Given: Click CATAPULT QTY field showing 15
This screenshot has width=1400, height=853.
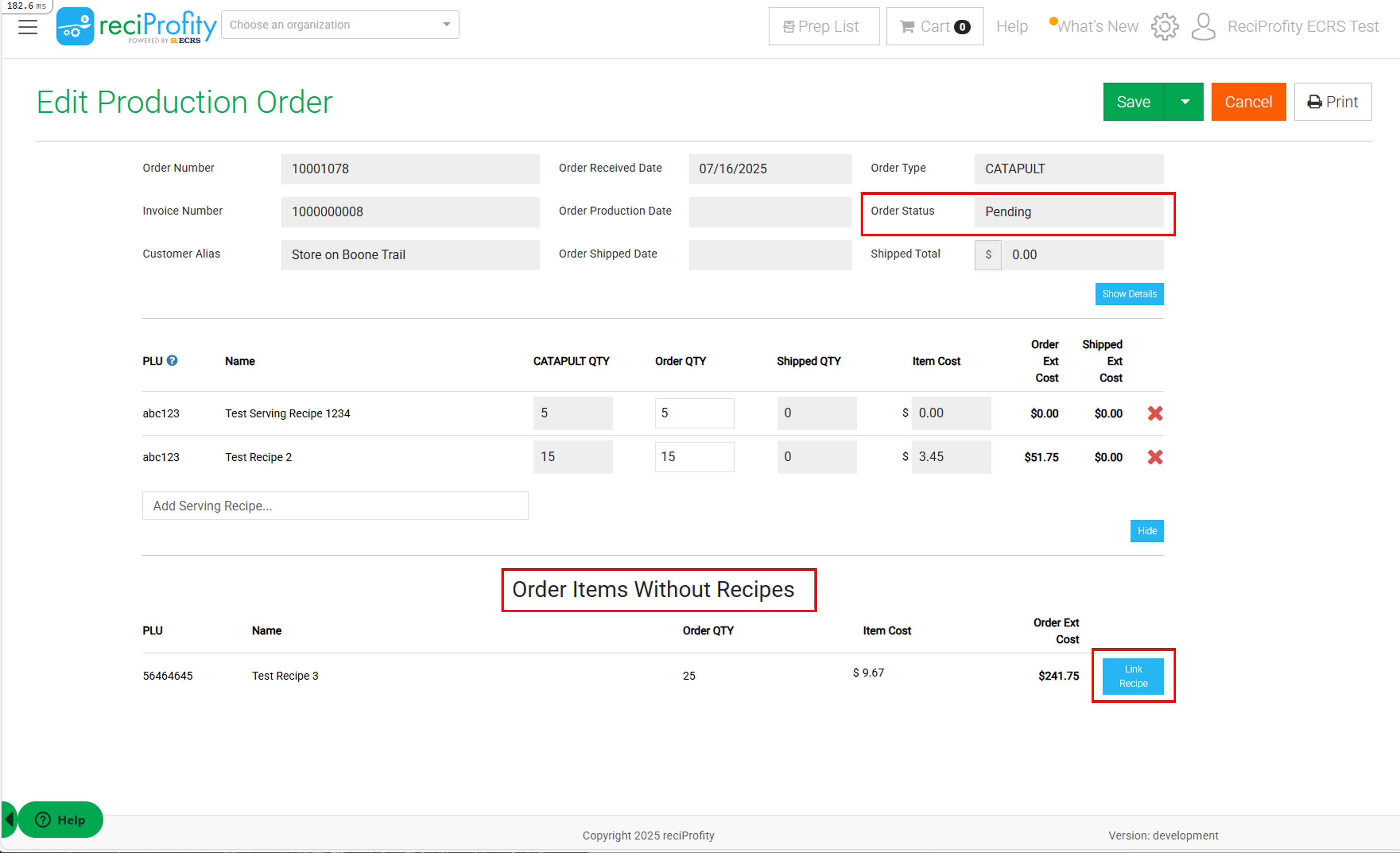Looking at the screenshot, I should point(573,457).
